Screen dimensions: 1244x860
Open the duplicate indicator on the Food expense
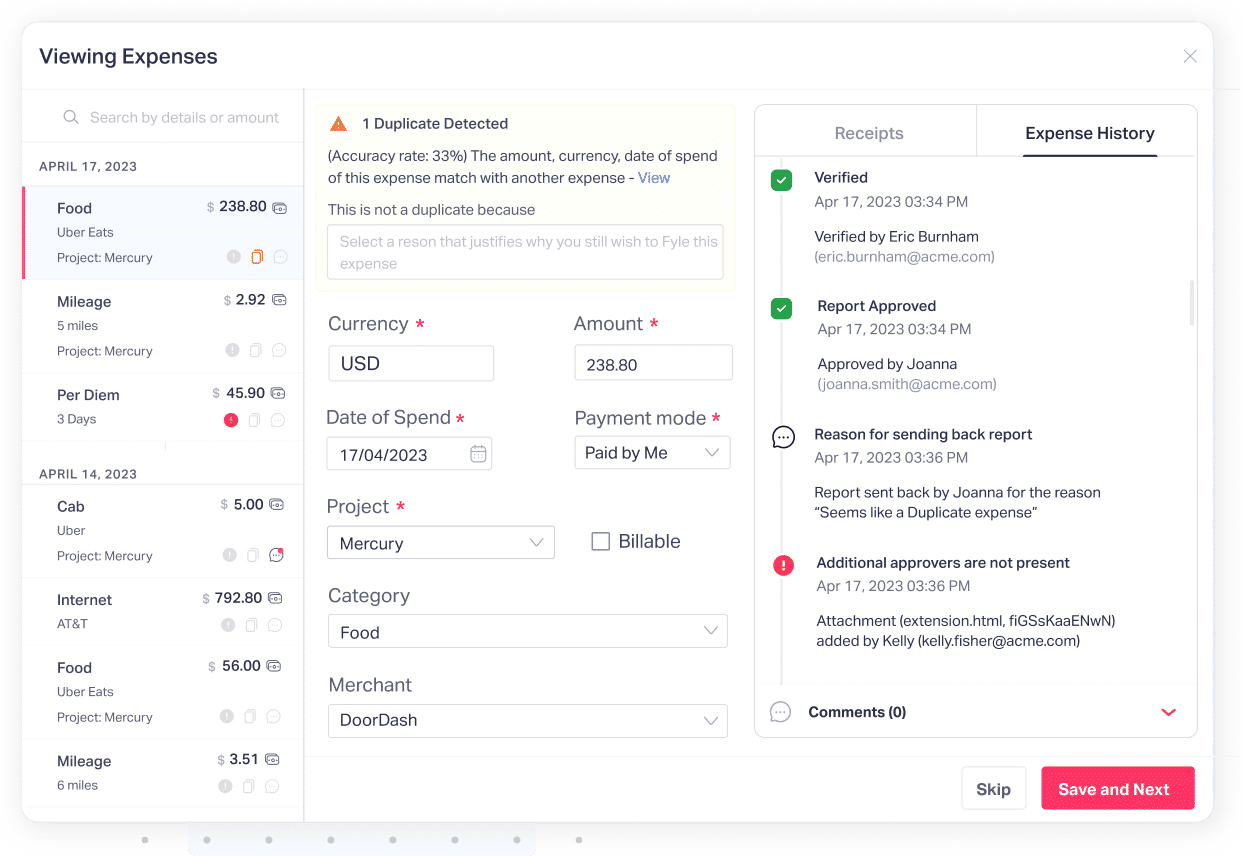click(258, 257)
